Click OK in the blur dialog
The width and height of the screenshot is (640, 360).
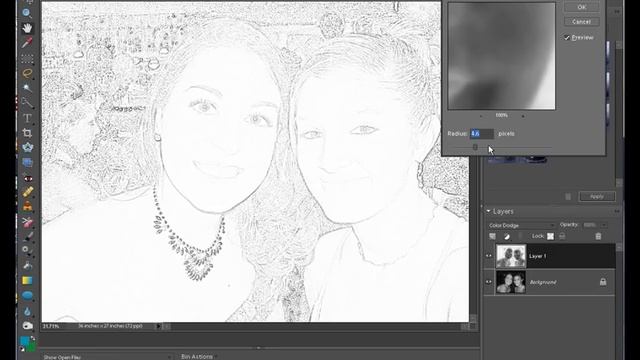tap(582, 7)
